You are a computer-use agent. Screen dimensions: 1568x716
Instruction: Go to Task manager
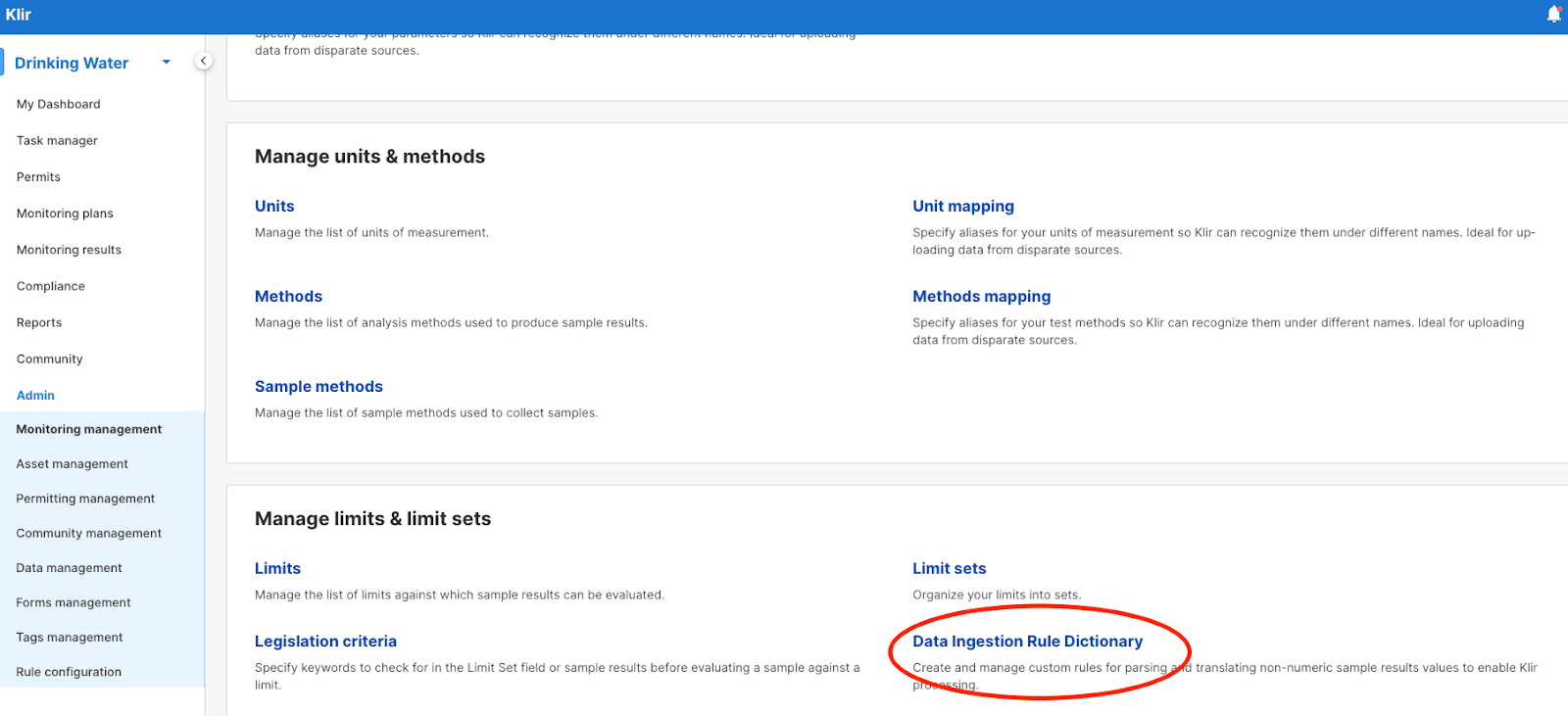coord(57,140)
